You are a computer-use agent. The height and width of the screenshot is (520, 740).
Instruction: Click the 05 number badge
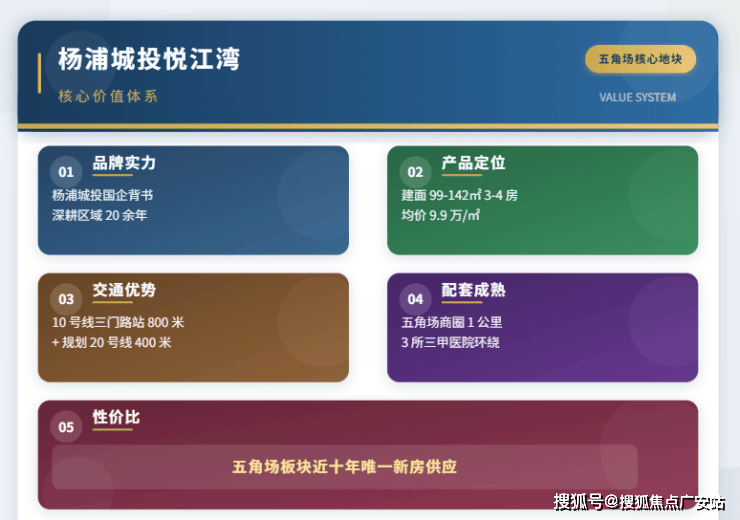click(x=66, y=427)
